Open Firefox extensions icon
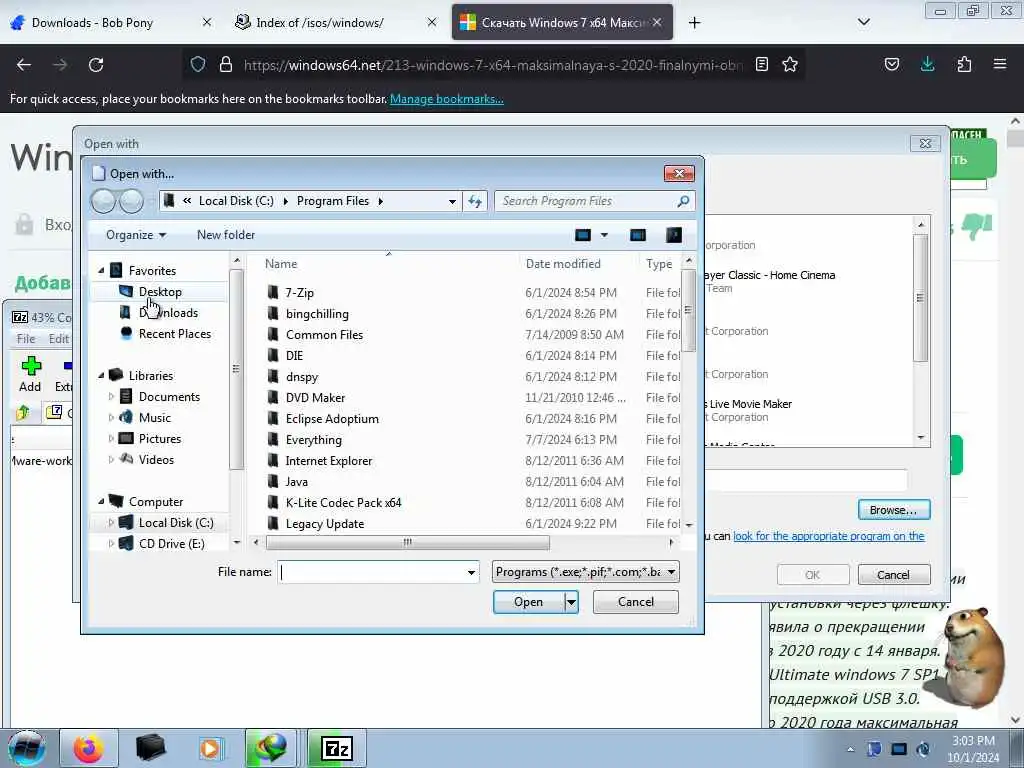 [x=964, y=64]
